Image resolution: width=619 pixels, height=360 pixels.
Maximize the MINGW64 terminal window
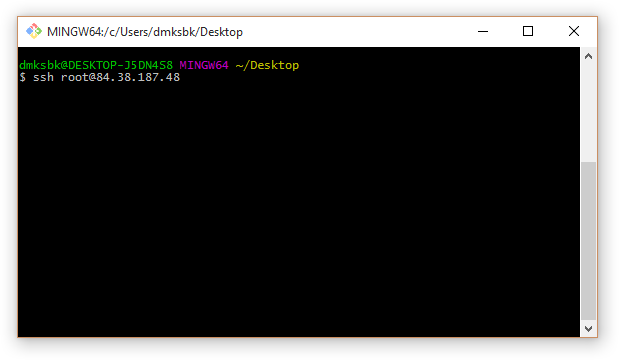tap(528, 31)
